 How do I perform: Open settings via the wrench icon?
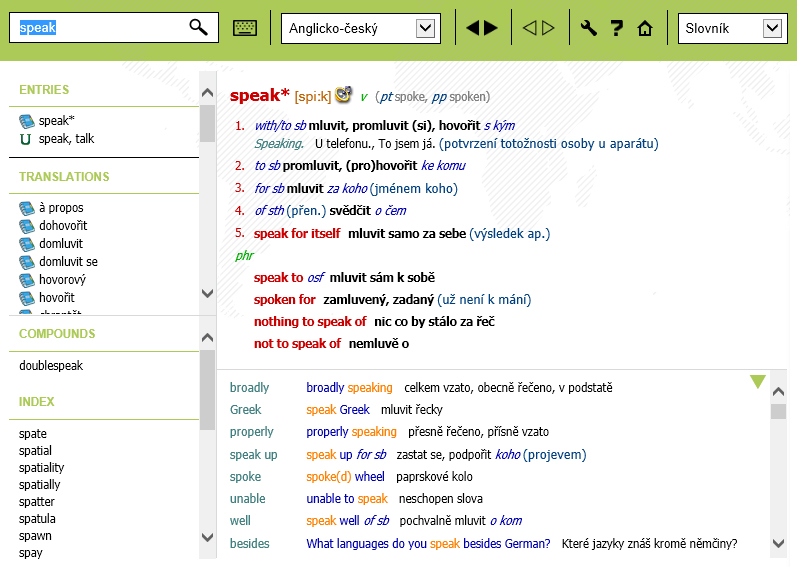click(589, 28)
